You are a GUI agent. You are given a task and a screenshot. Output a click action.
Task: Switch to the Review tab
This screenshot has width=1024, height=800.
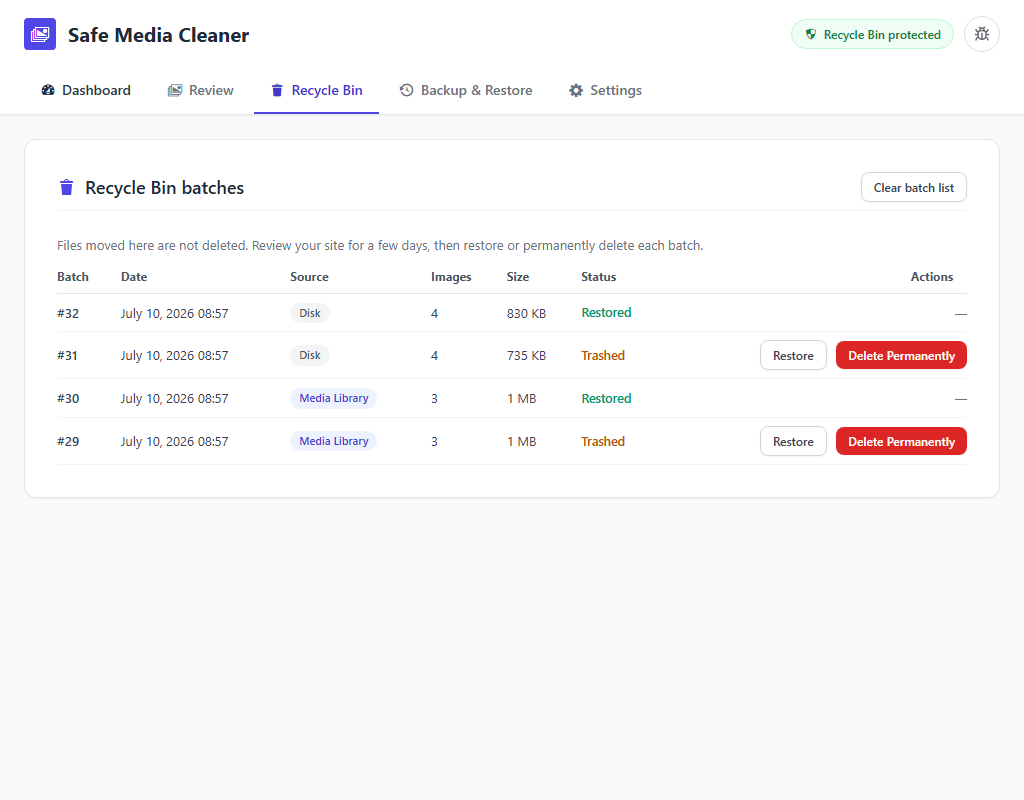coord(200,90)
